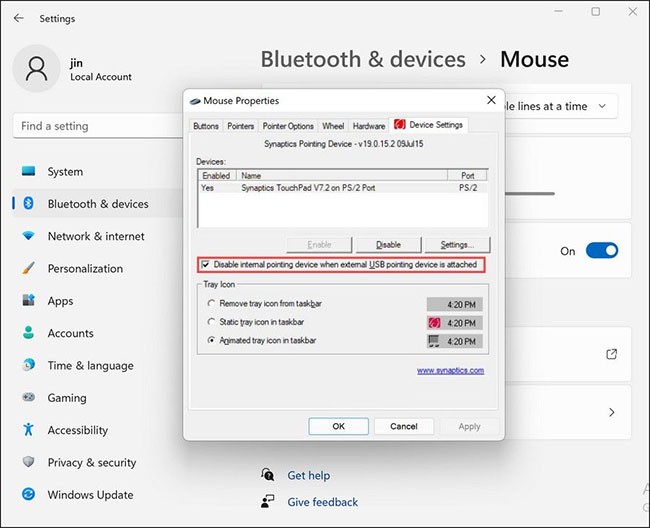The image size is (650, 528).
Task: Open Accounts from the sidebar
Action: click(70, 333)
